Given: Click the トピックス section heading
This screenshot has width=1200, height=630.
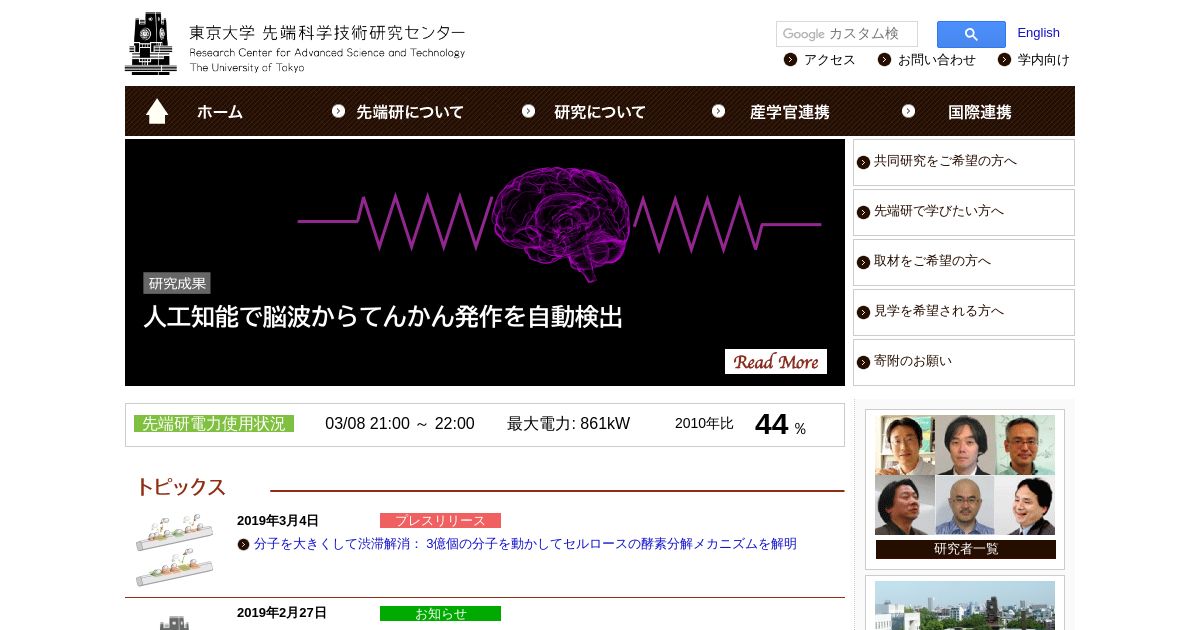Looking at the screenshot, I should (x=181, y=487).
